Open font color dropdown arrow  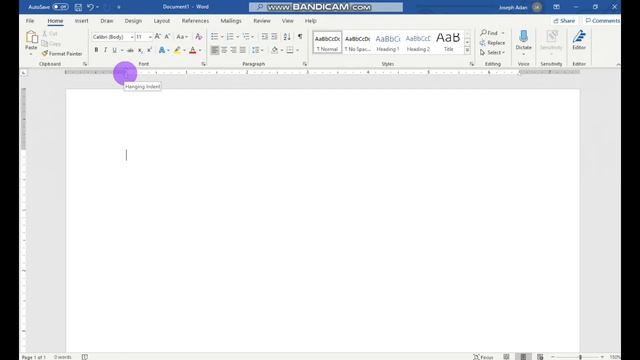tap(200, 50)
